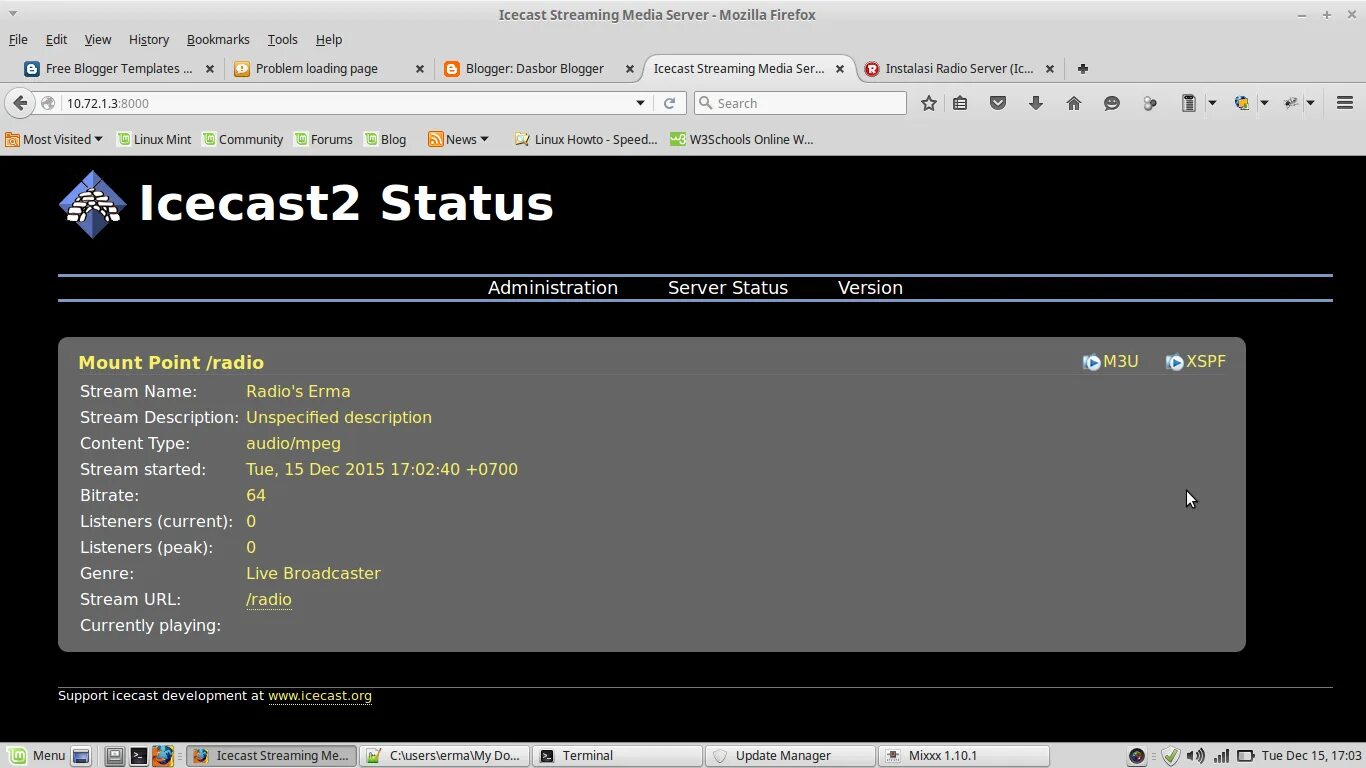This screenshot has height=768, width=1366.
Task: Switch to Mixxx 1.10.1 taskbar window
Action: tap(964, 756)
